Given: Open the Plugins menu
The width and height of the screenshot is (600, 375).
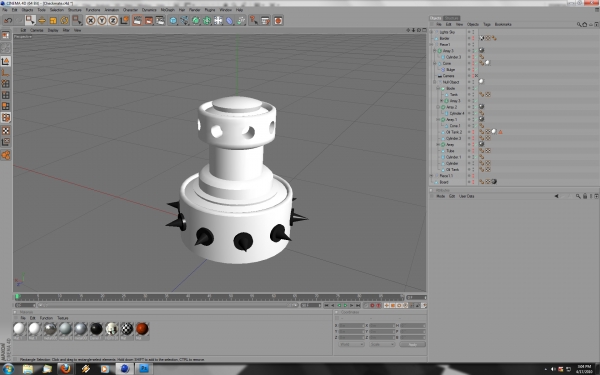Looking at the screenshot, I should point(210,10).
